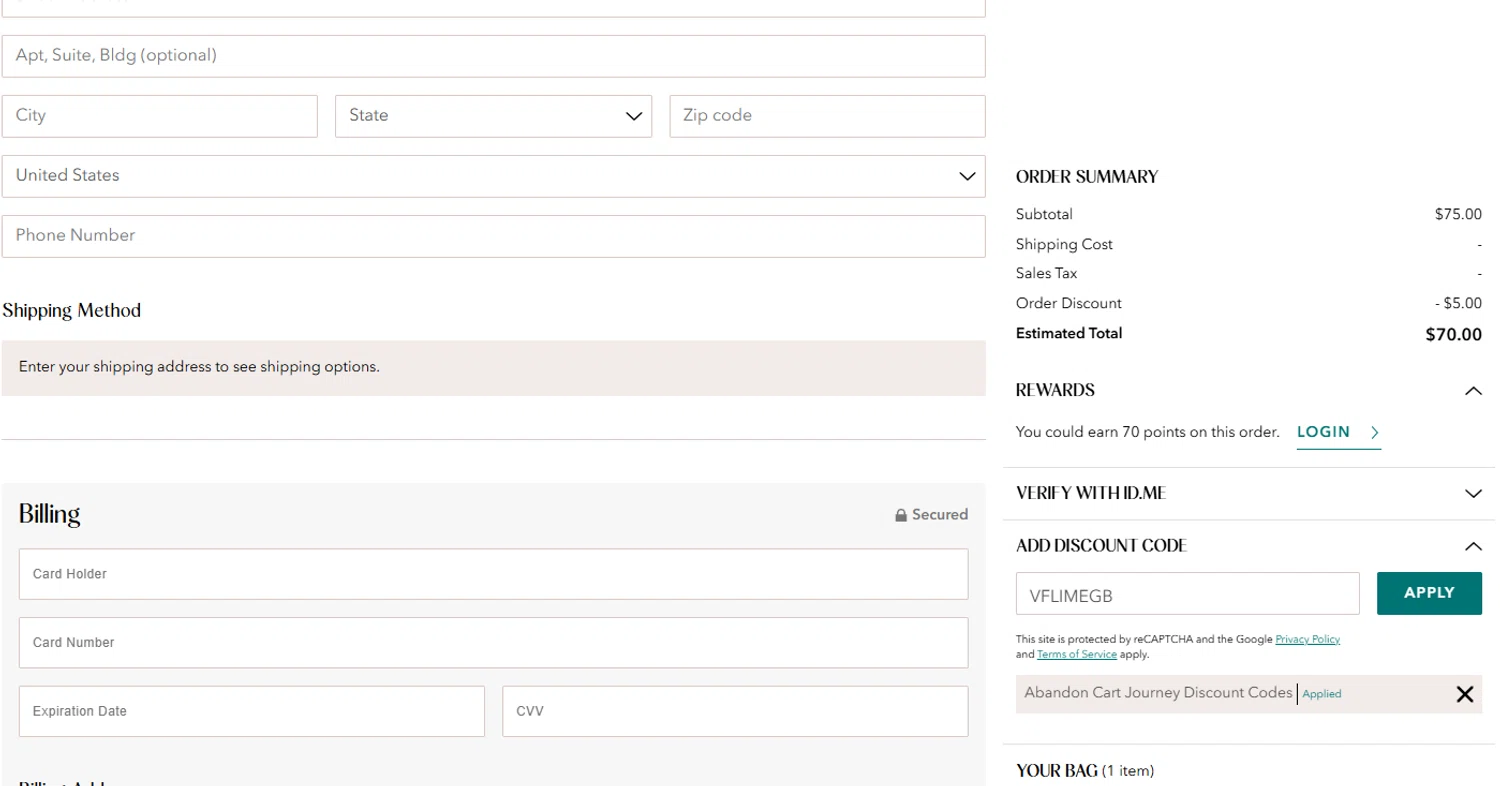
Task: Focus the Card Holder field
Action: [x=493, y=574]
